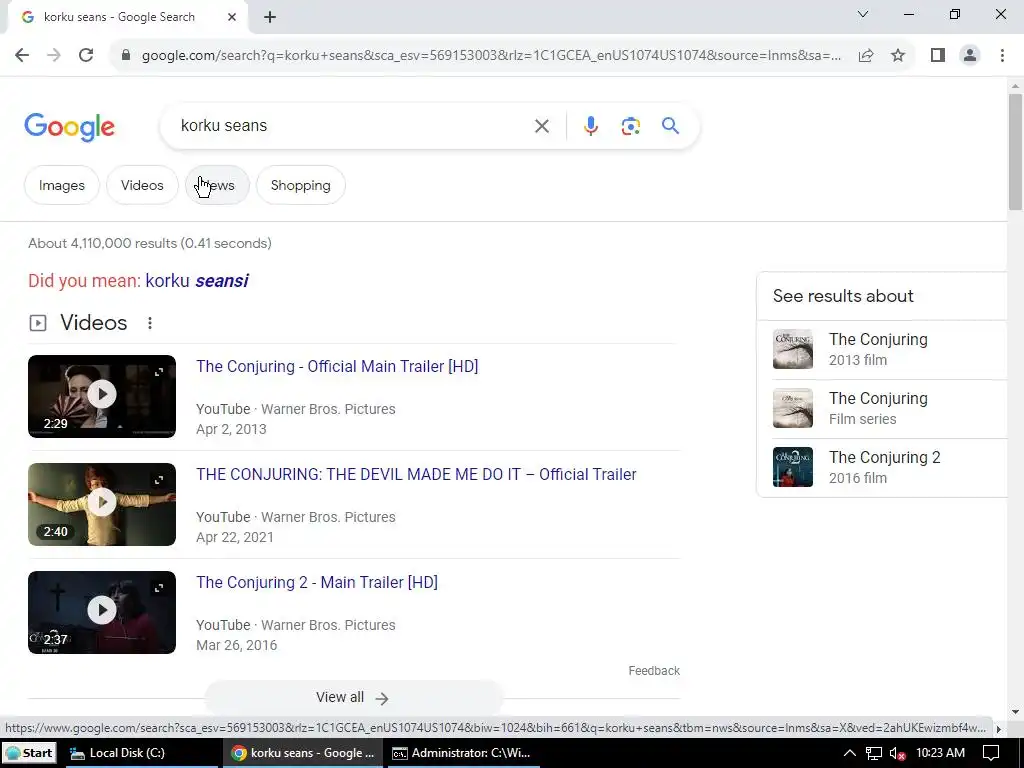The image size is (1024, 768).
Task: Click the address bar URL
Action: click(491, 55)
